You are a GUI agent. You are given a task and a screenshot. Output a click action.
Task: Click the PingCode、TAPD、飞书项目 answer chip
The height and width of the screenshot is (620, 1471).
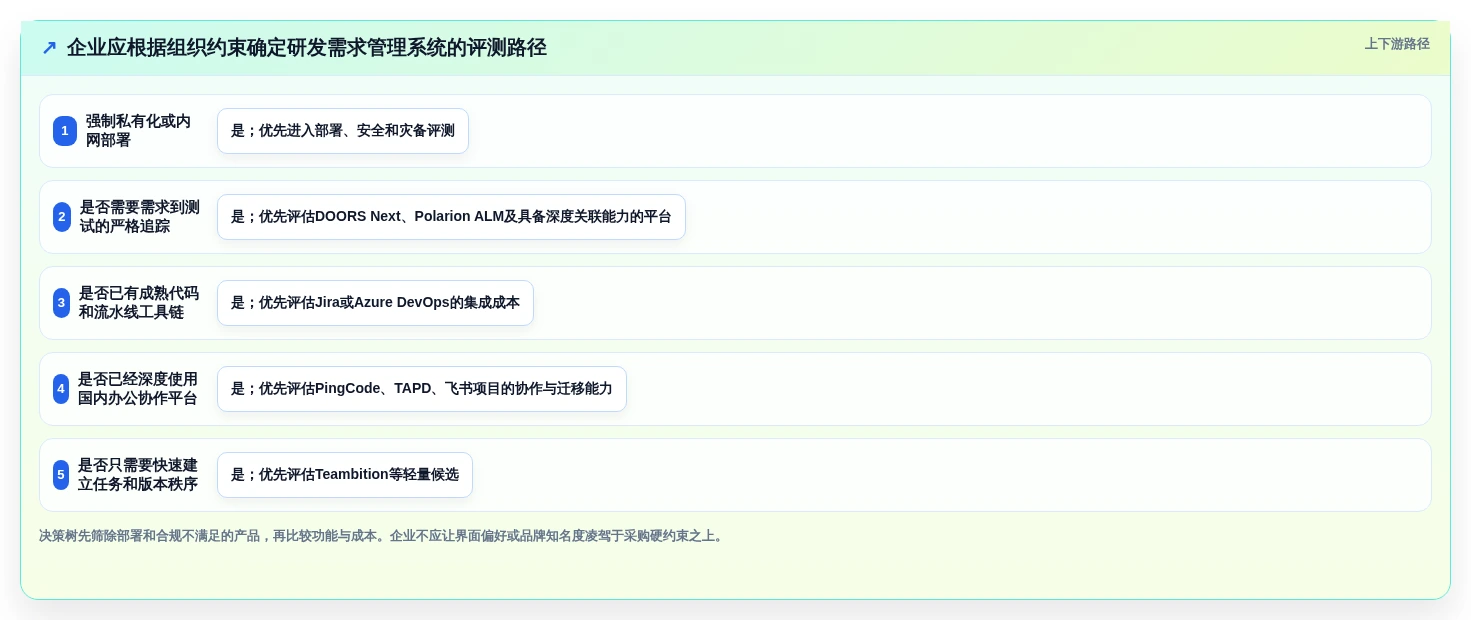coord(422,389)
